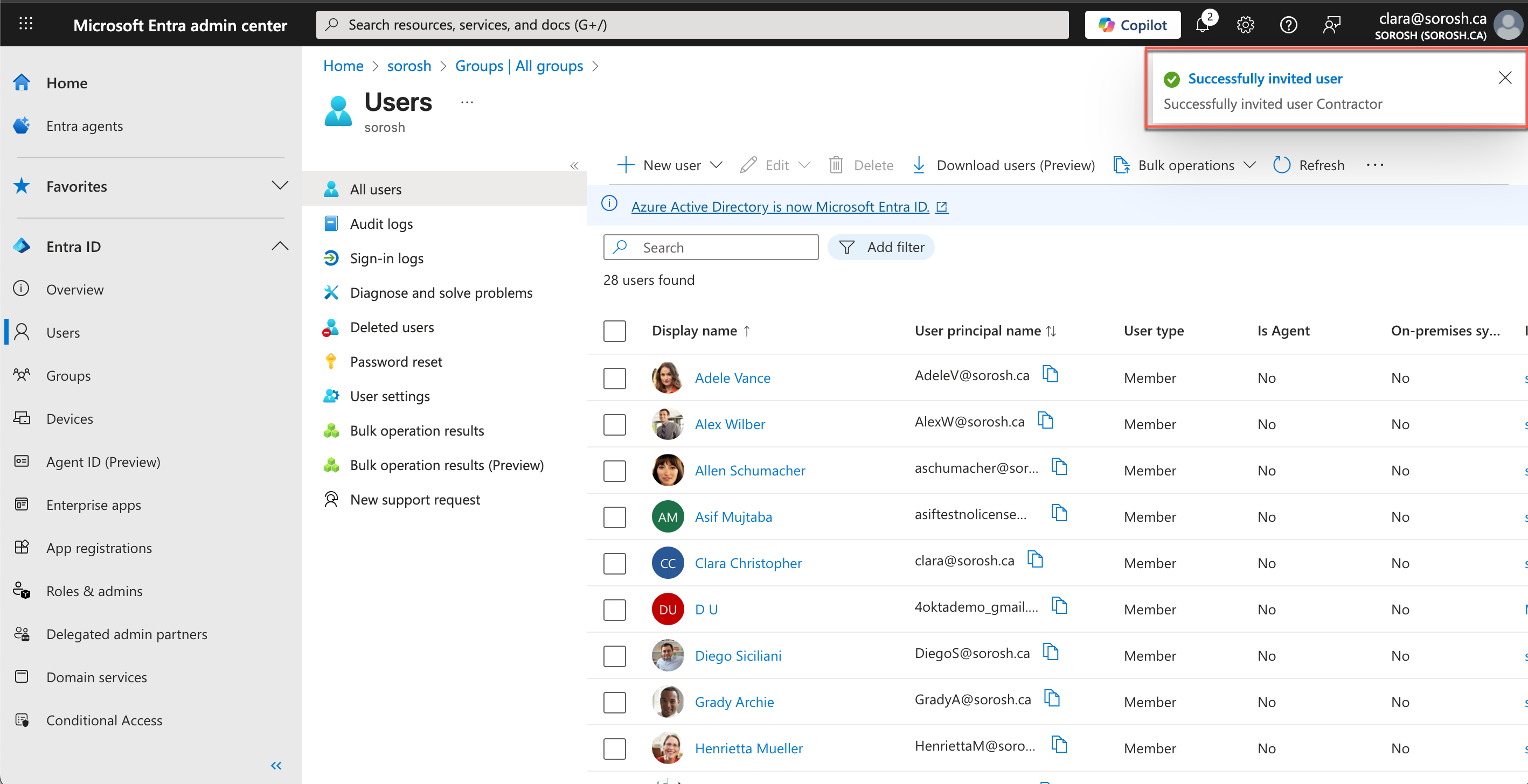Image resolution: width=1528 pixels, height=784 pixels.
Task: Open portal settings gear icon
Action: [1245, 25]
